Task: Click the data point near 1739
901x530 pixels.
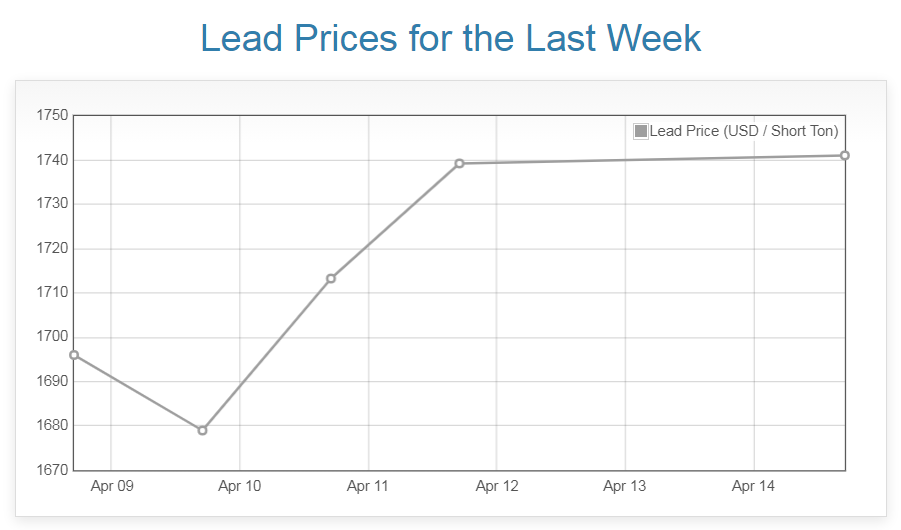Action: [459, 163]
